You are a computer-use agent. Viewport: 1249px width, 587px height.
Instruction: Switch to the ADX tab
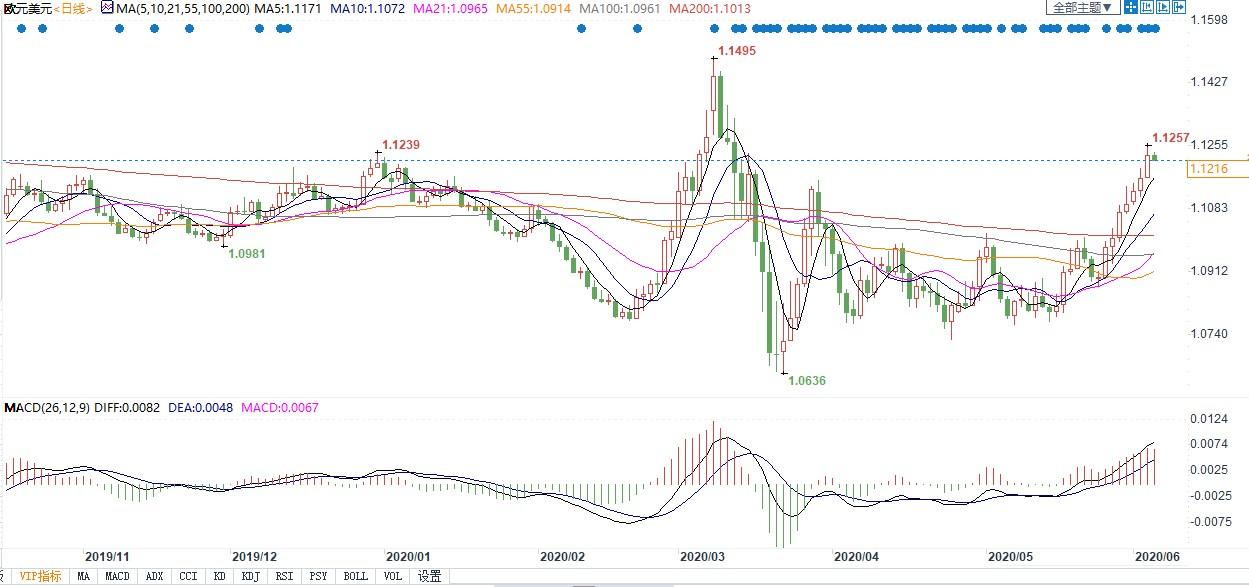coord(154,576)
